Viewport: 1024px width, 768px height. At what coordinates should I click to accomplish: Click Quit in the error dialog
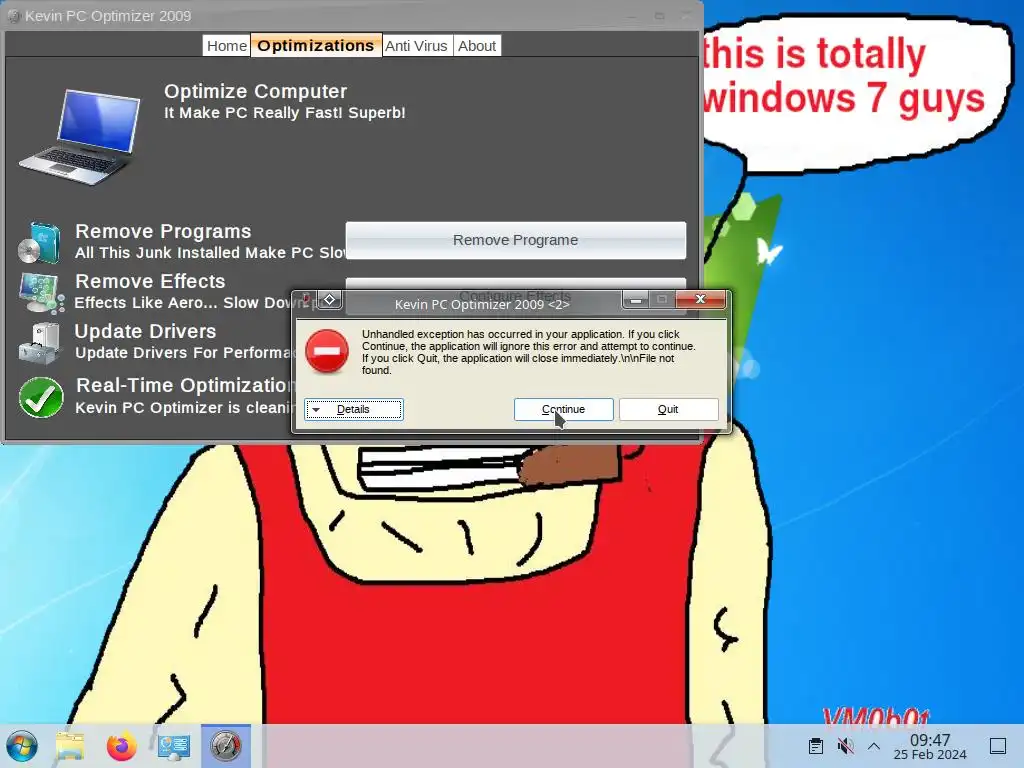pyautogui.click(x=668, y=409)
